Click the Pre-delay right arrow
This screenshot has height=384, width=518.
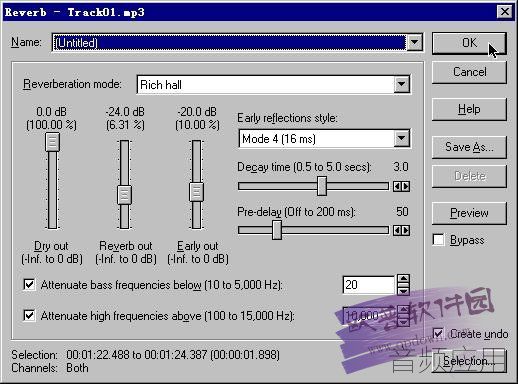pos(406,230)
